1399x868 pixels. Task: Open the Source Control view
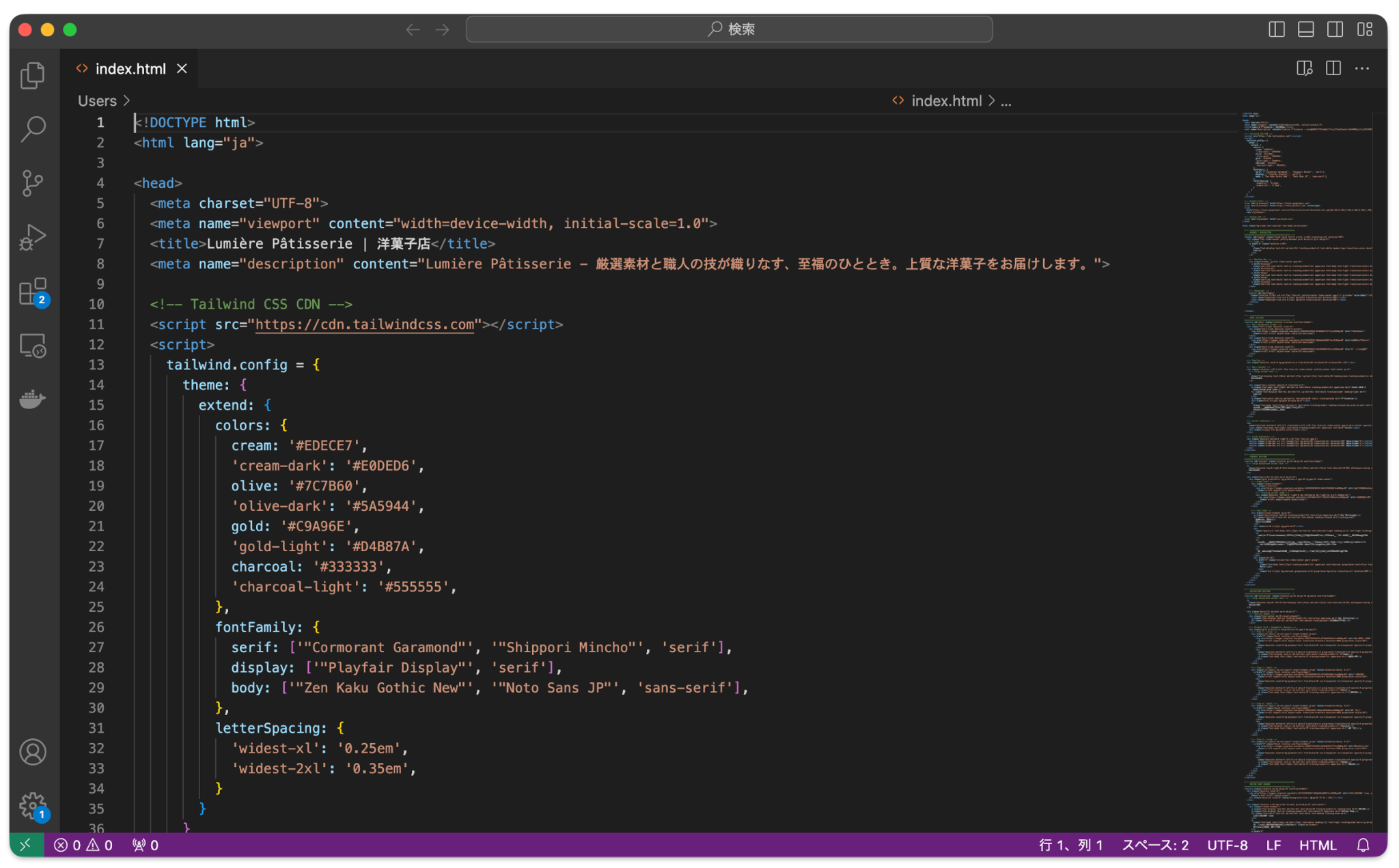click(x=33, y=183)
